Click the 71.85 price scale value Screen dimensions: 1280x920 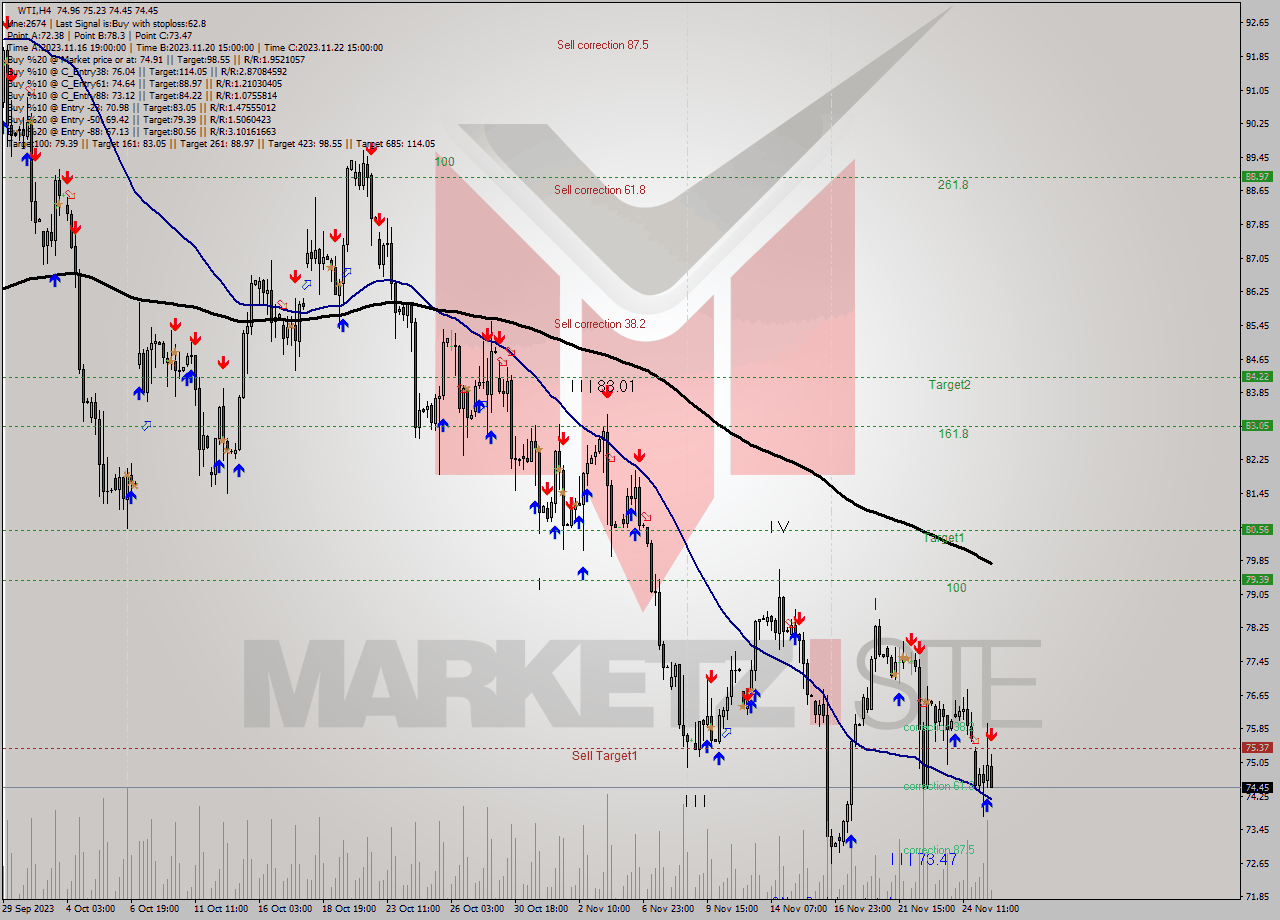pos(1256,897)
